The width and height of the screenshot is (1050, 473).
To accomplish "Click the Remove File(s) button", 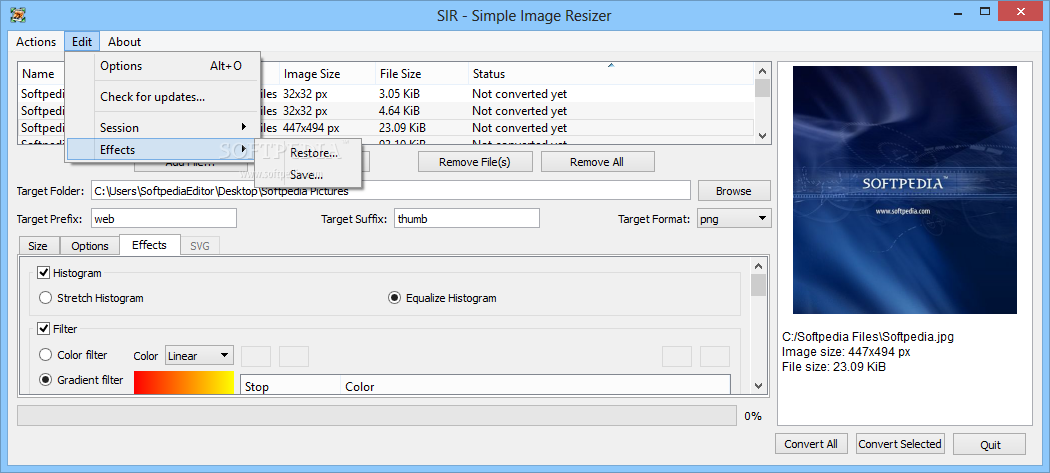I will point(475,162).
